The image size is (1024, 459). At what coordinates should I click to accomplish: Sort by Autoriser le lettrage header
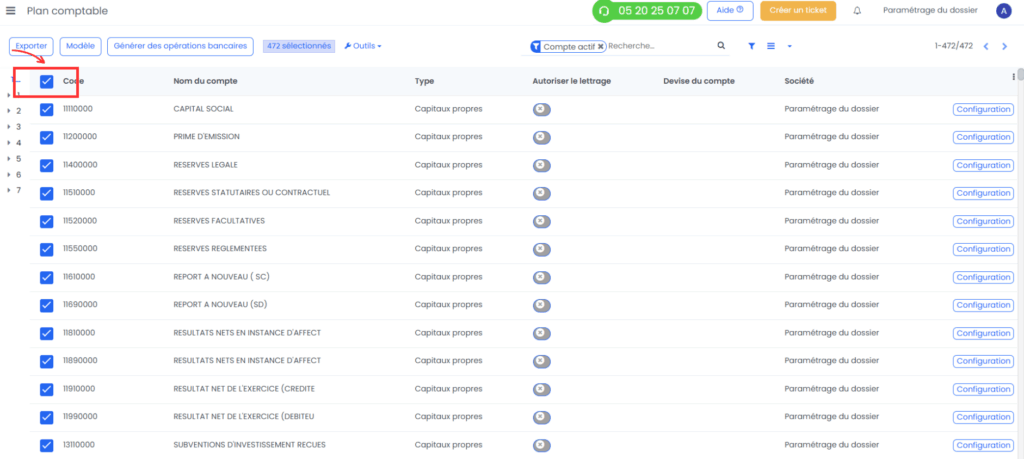pos(572,81)
